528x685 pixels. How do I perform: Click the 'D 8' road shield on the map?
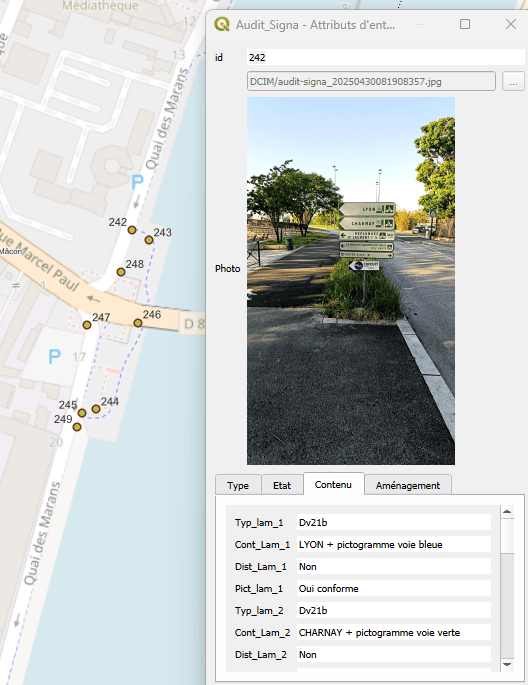click(194, 324)
